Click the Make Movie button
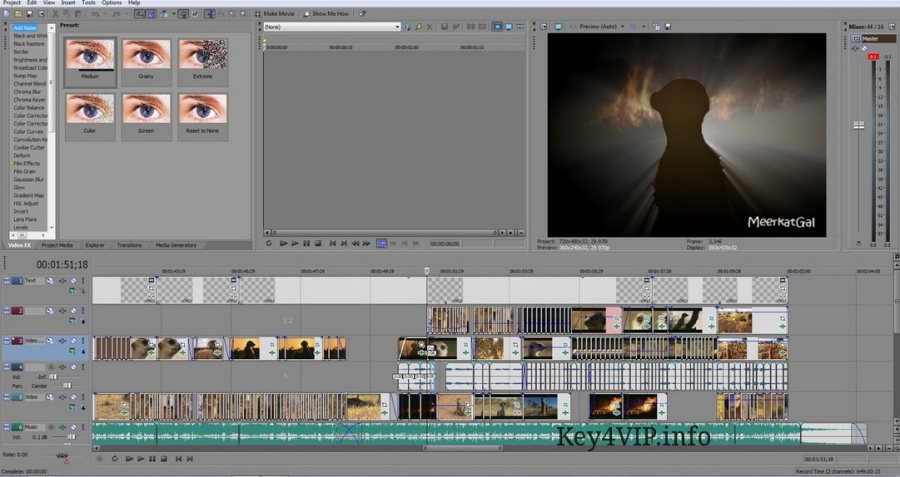The height and width of the screenshot is (477, 900). tap(275, 13)
